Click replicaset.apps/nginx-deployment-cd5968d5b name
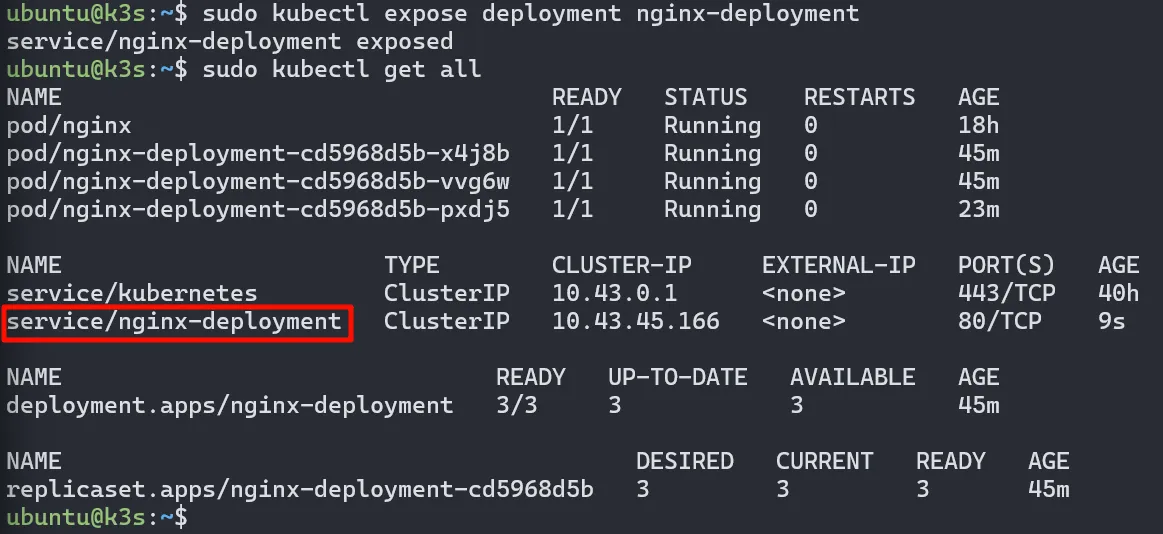 pos(300,490)
